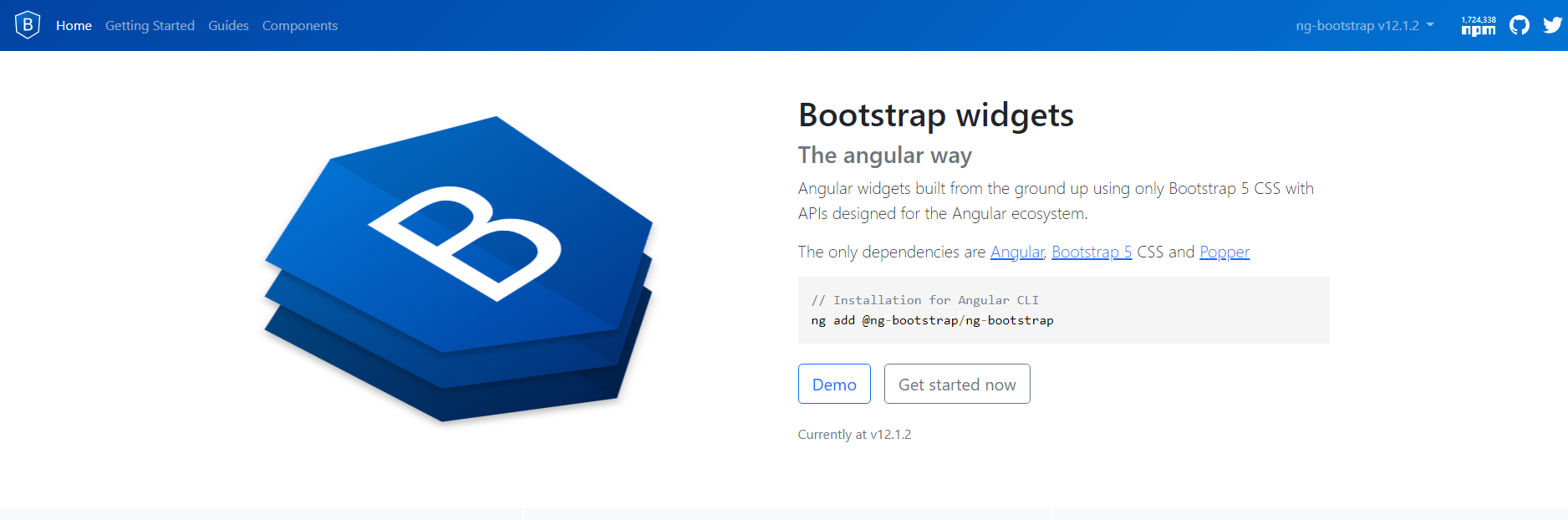Open the Twitter bird icon link
Screen dimensions: 1568x520
[1552, 25]
